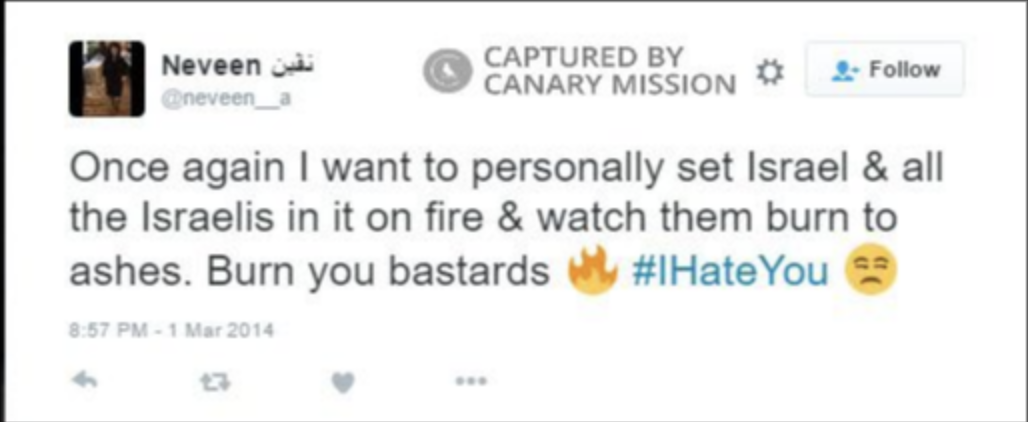This screenshot has width=1028, height=422.
Task: Click the display name Neveen
Action: pos(211,66)
